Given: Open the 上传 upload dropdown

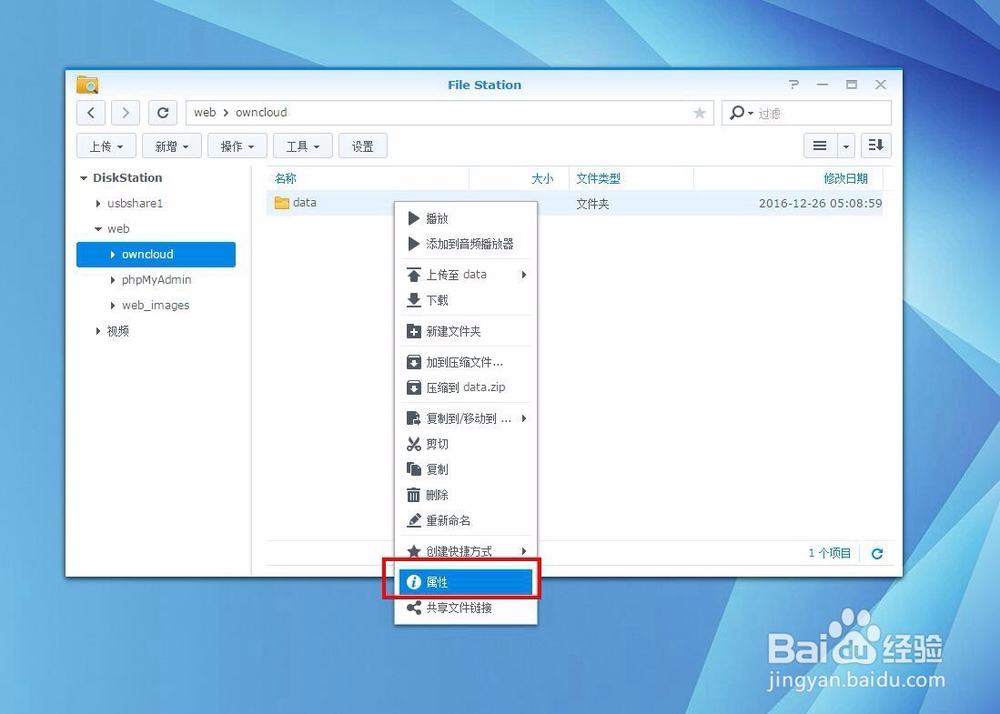Looking at the screenshot, I should coord(106,146).
